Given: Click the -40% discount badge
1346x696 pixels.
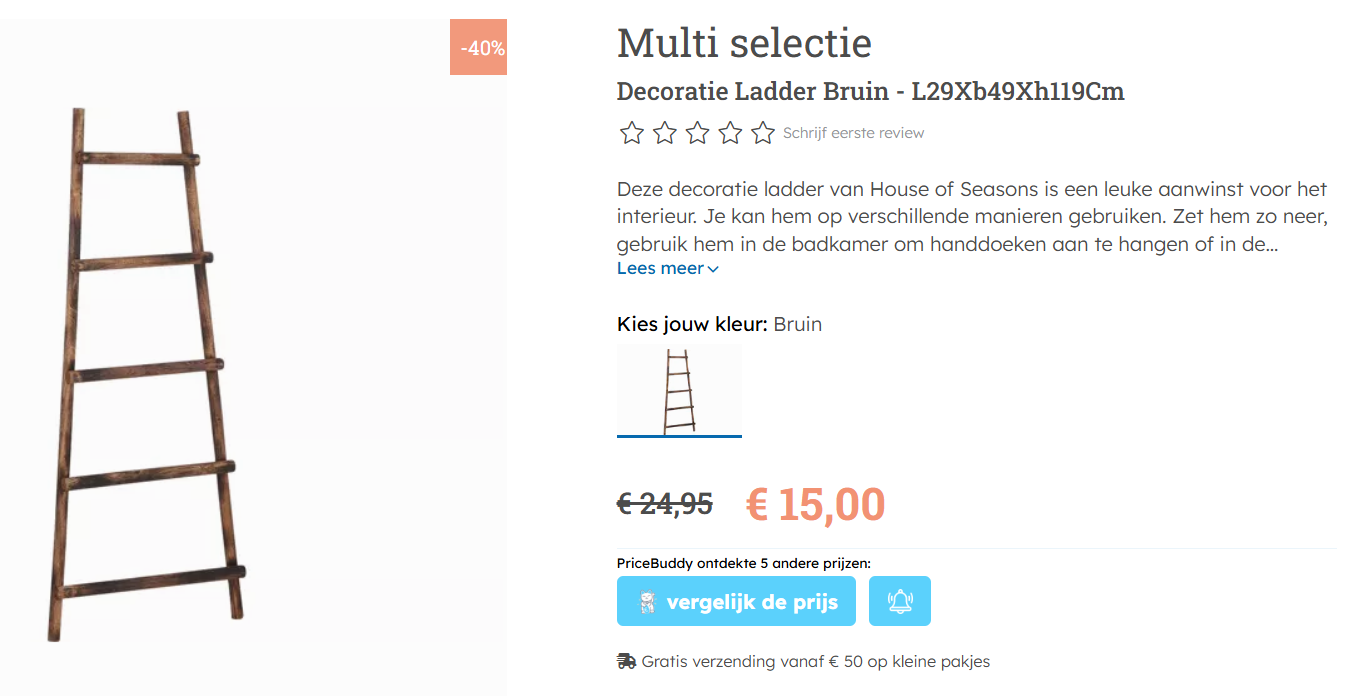Looking at the screenshot, I should [478, 47].
